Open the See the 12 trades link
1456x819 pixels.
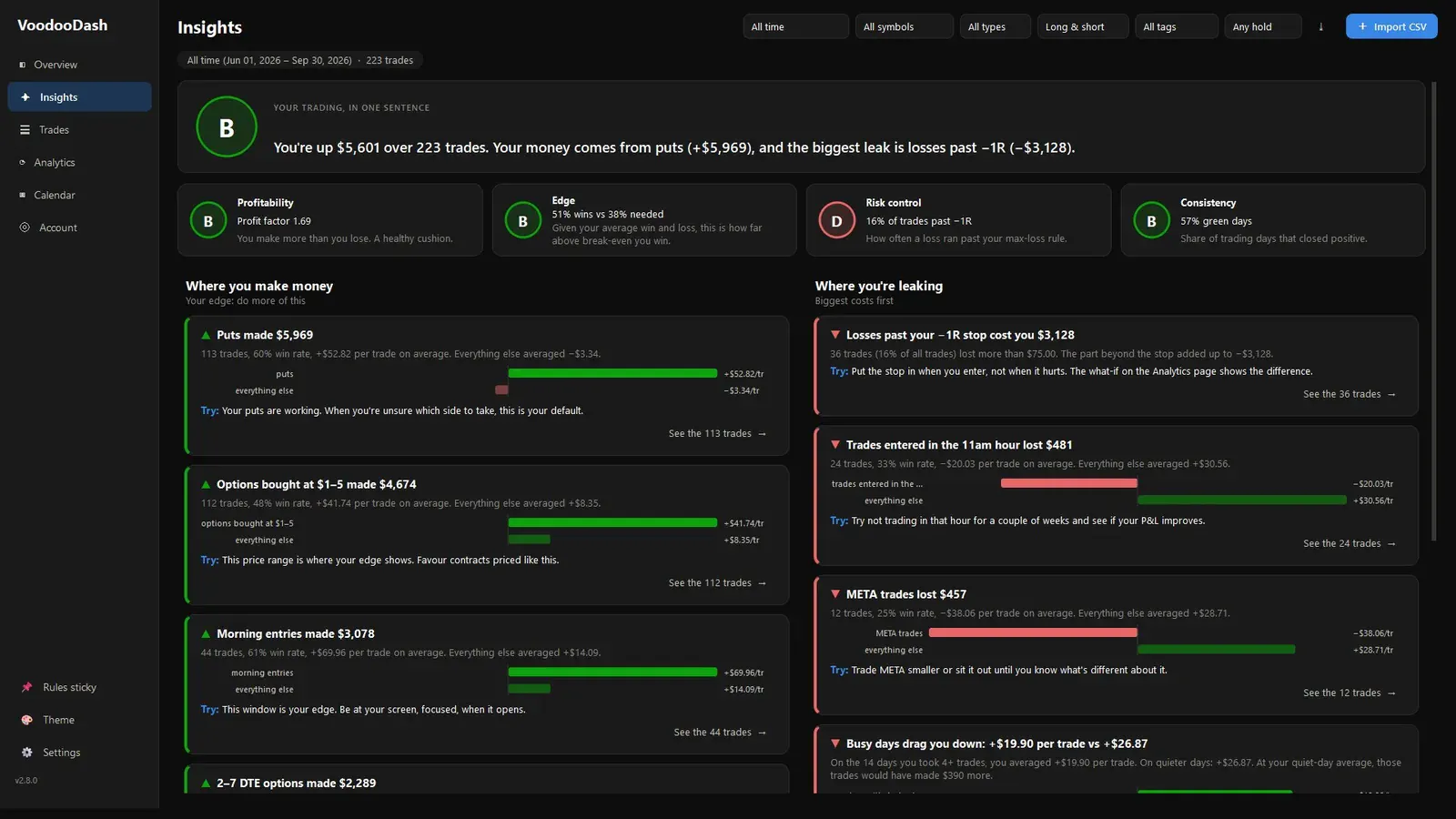(x=1349, y=693)
